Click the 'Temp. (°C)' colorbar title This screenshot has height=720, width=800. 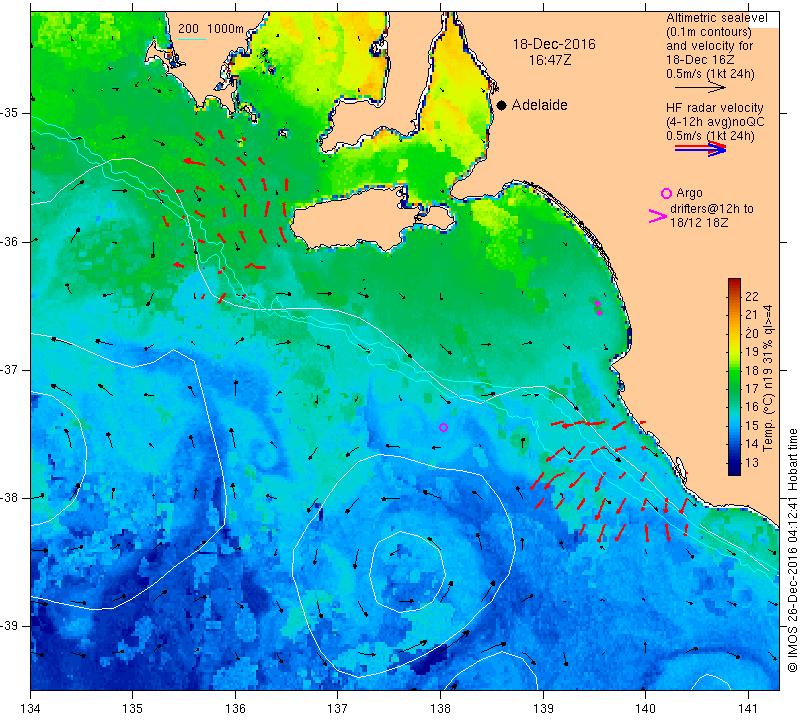tap(768, 421)
